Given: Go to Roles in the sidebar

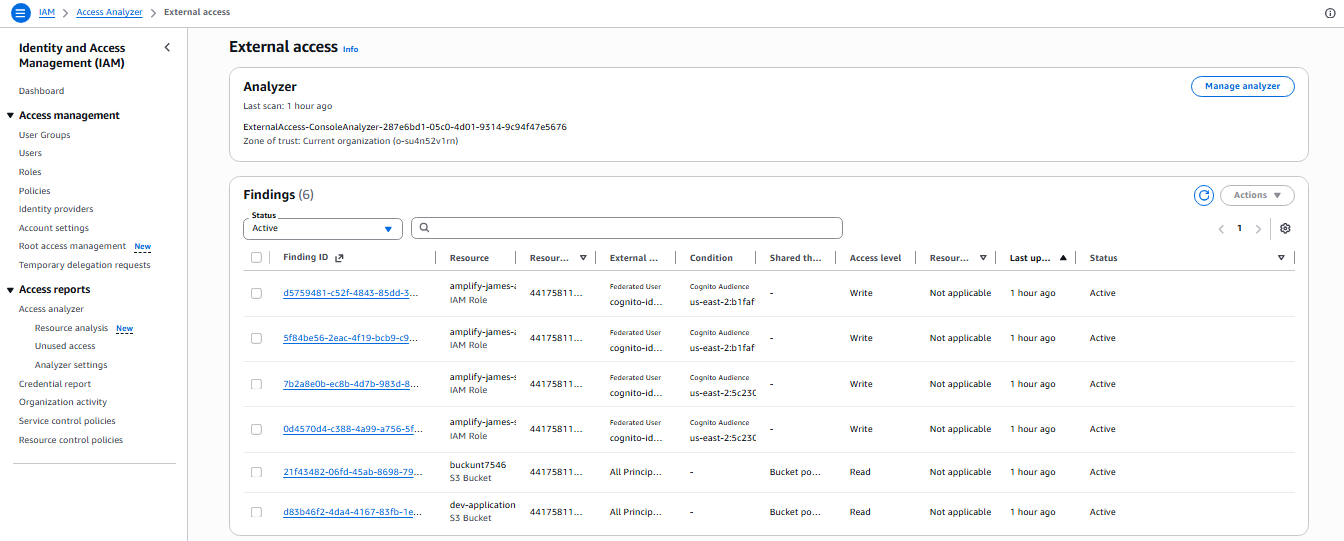Looking at the screenshot, I should pyautogui.click(x=30, y=172).
